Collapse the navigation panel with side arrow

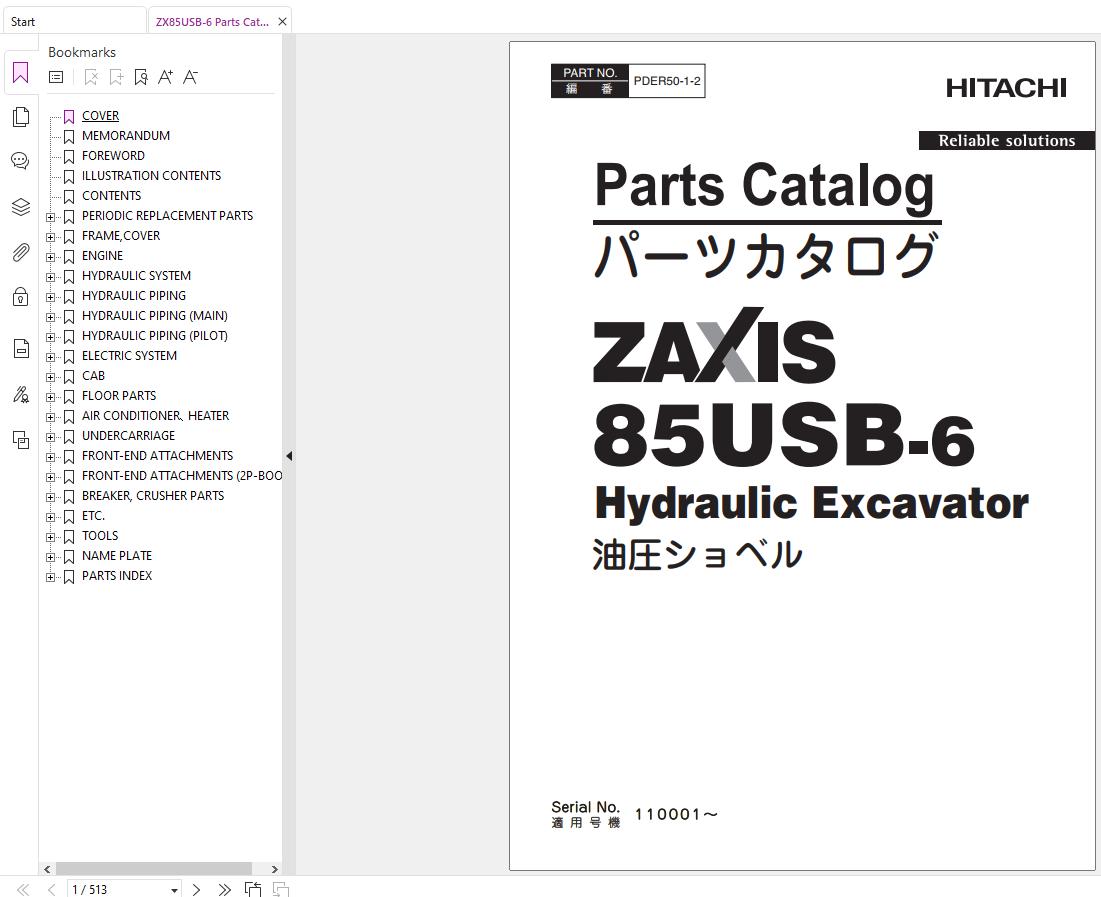pyautogui.click(x=289, y=456)
